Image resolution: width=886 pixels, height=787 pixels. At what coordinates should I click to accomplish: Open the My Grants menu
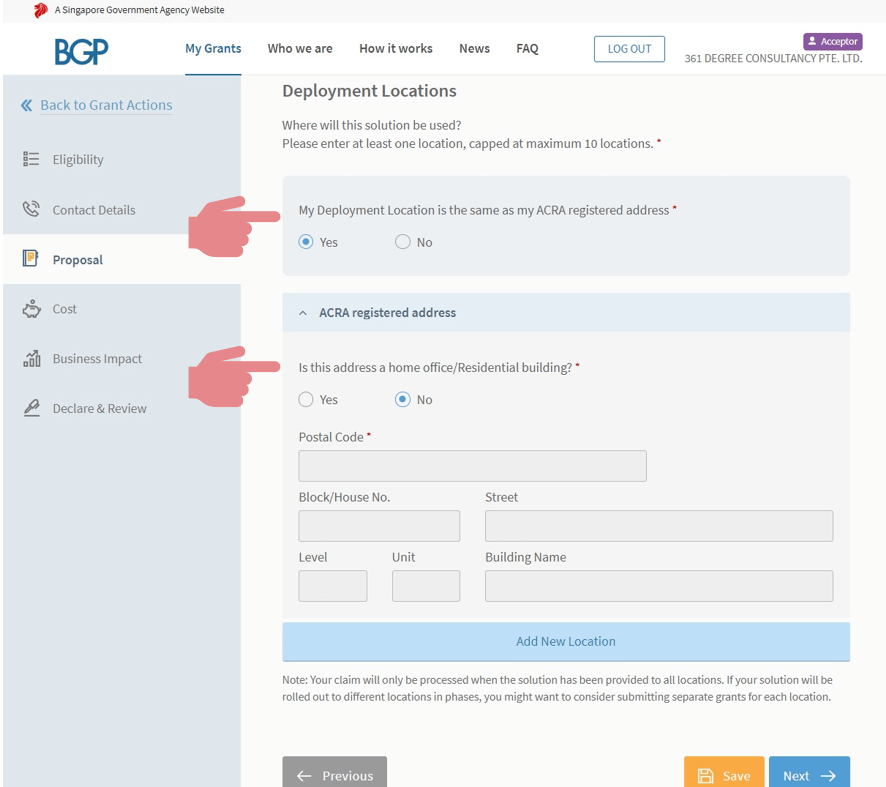coord(213,49)
